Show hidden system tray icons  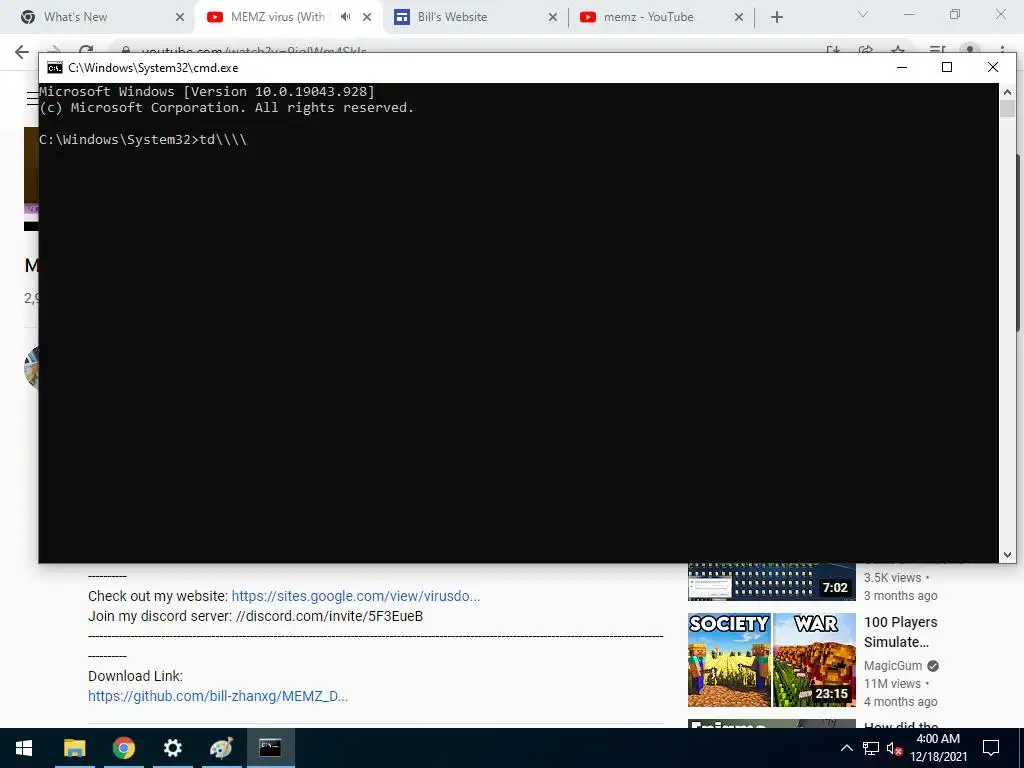[x=846, y=748]
